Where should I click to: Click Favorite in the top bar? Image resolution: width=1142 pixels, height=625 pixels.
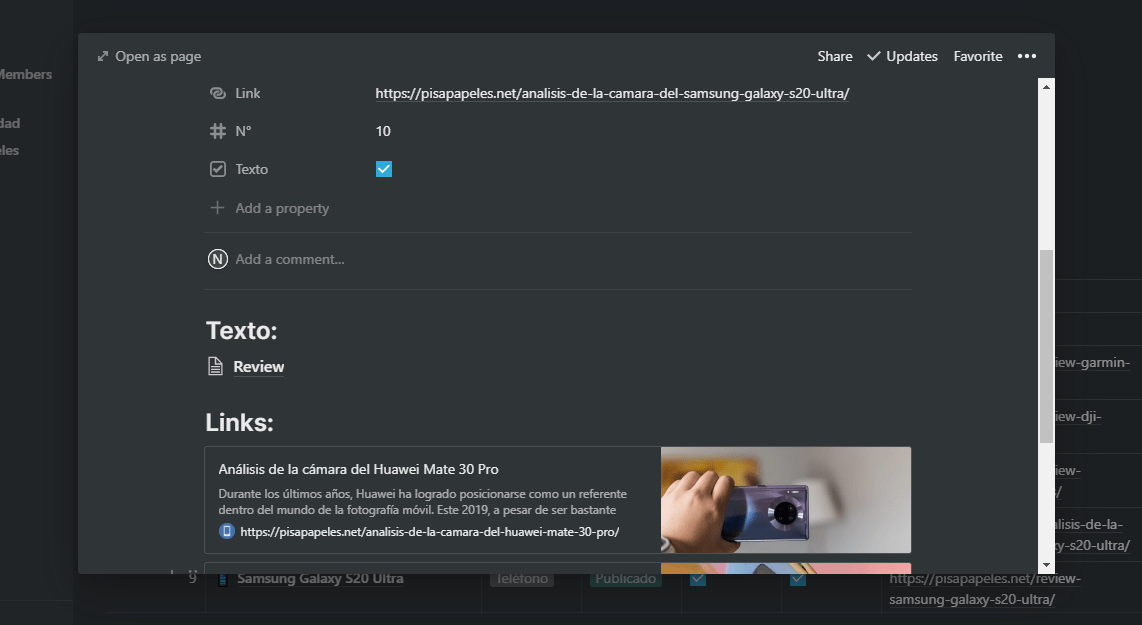coord(977,57)
